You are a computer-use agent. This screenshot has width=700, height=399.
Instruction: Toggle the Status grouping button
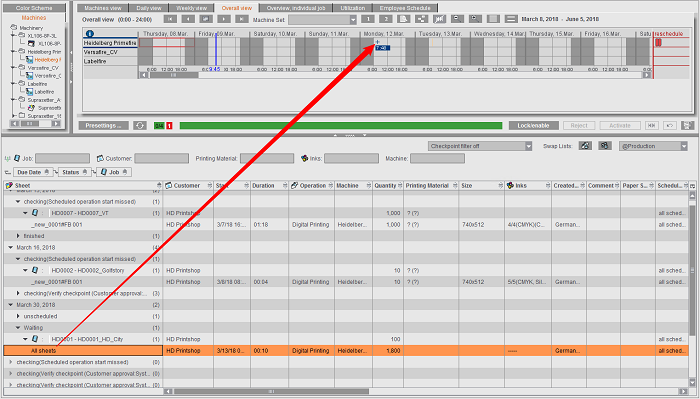(x=75, y=172)
